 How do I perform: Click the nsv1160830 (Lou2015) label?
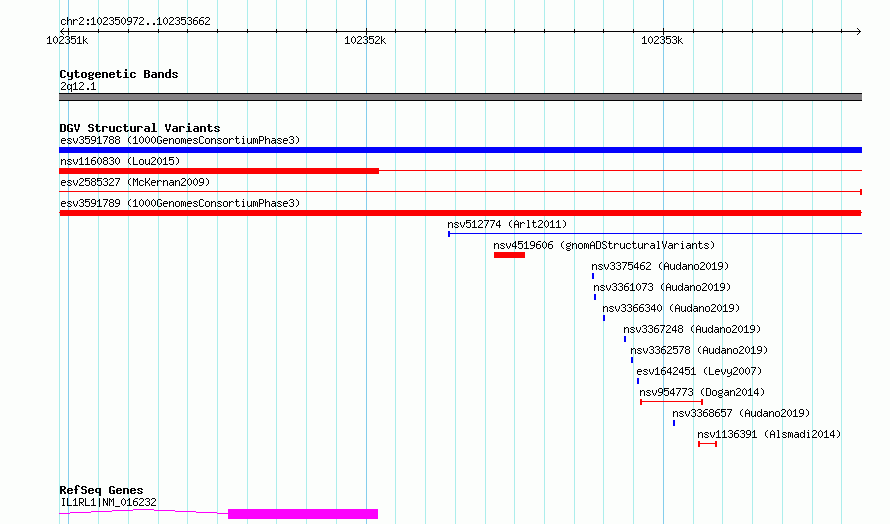coord(120,161)
